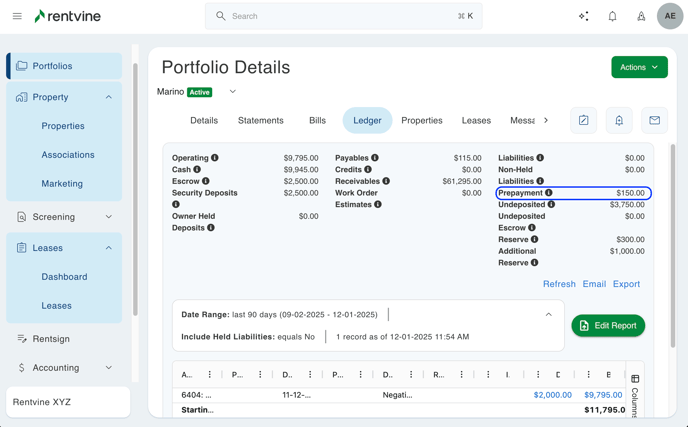Screen dimensions: 688x427
Task: Switch to the Statements tab
Action: tap(260, 120)
